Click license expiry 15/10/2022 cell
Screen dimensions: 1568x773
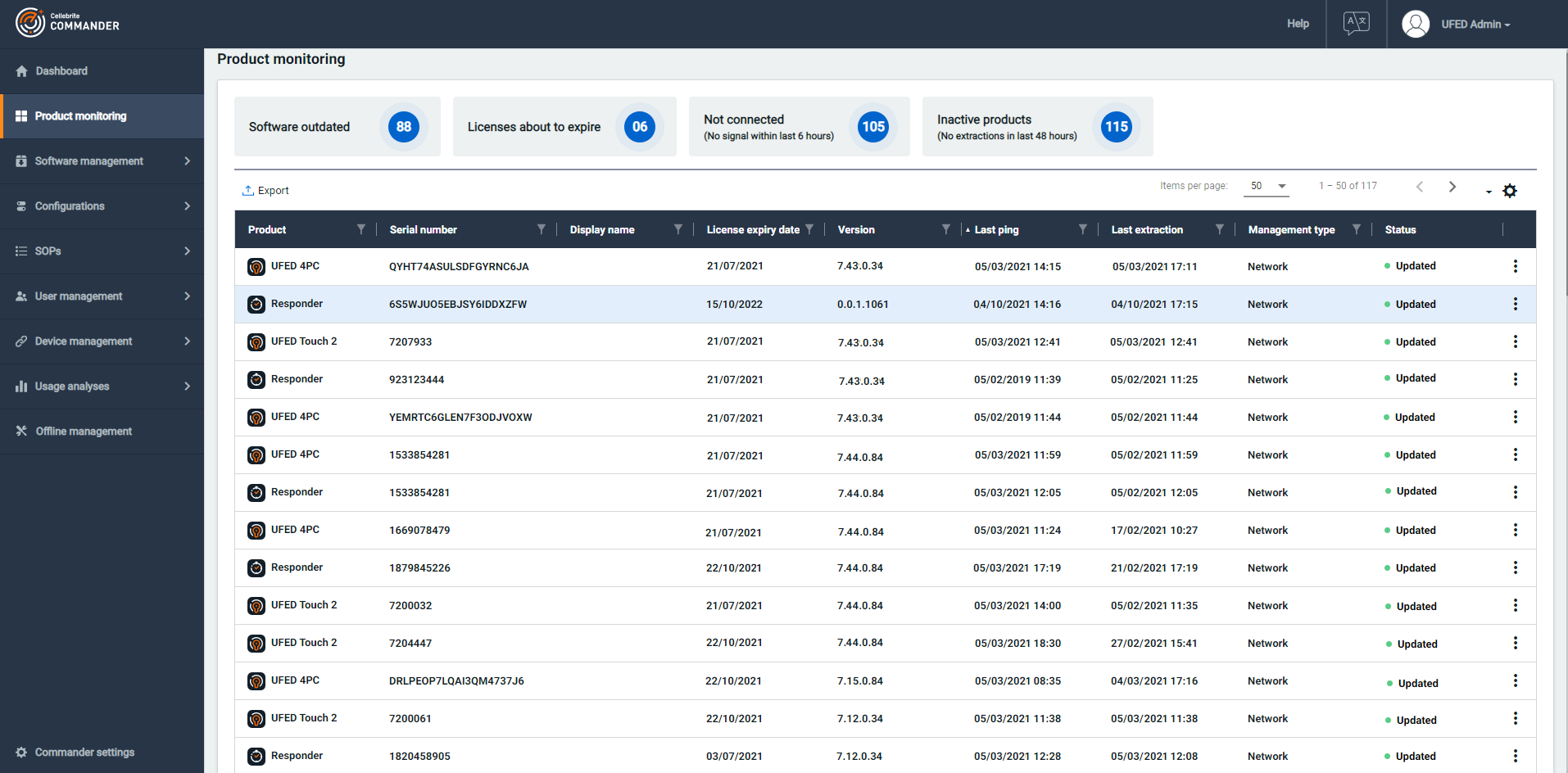[x=734, y=305]
